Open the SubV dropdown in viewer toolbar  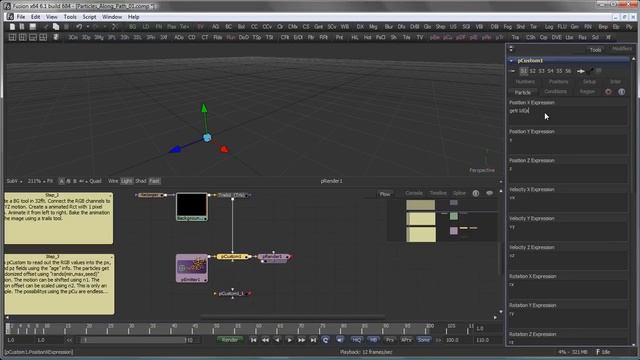coord(14,181)
